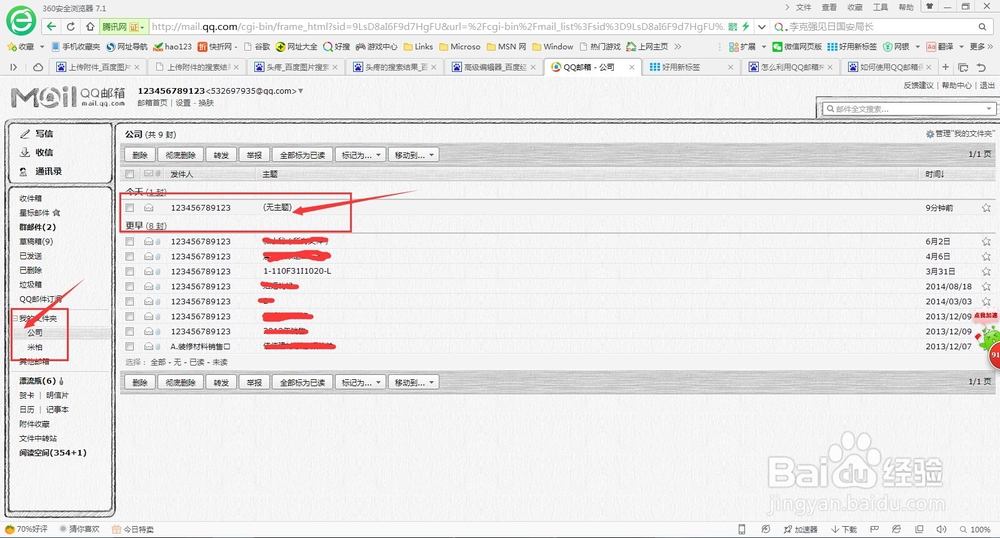This screenshot has width=1000, height=538.
Task: Check the 2014/08/18 email checkbox
Action: [x=130, y=287]
